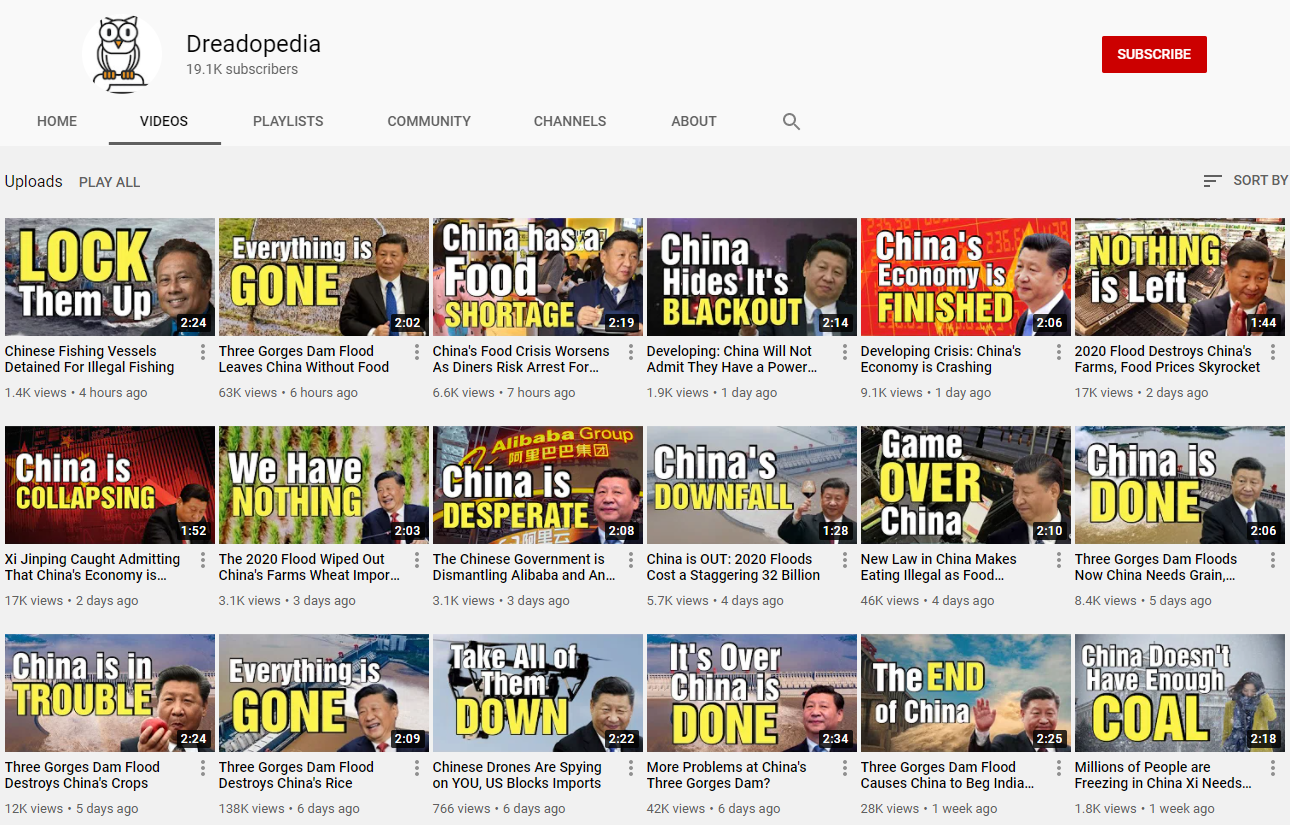Open China's Food Crisis Worsens title link
This screenshot has height=825, width=1290.
tap(521, 359)
